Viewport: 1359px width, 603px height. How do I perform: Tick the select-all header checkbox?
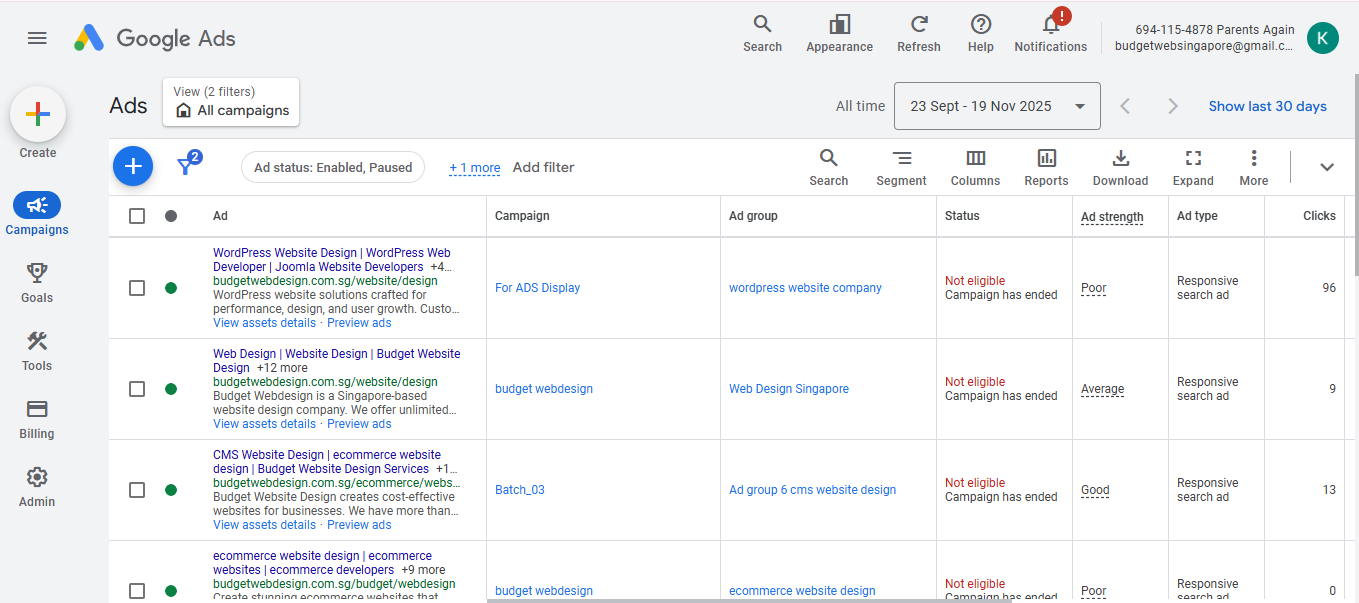click(x=137, y=216)
